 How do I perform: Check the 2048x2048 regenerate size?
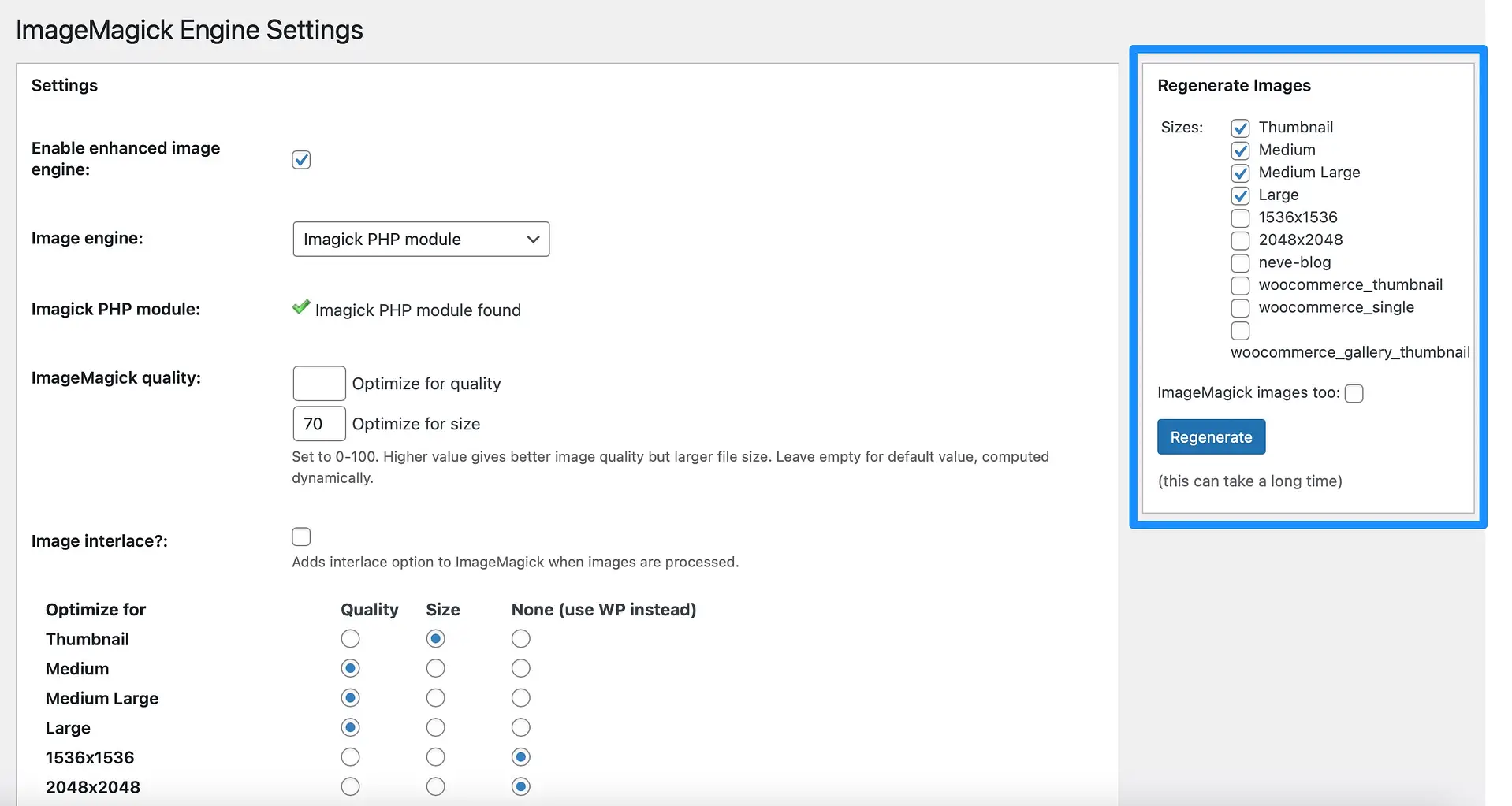point(1240,240)
